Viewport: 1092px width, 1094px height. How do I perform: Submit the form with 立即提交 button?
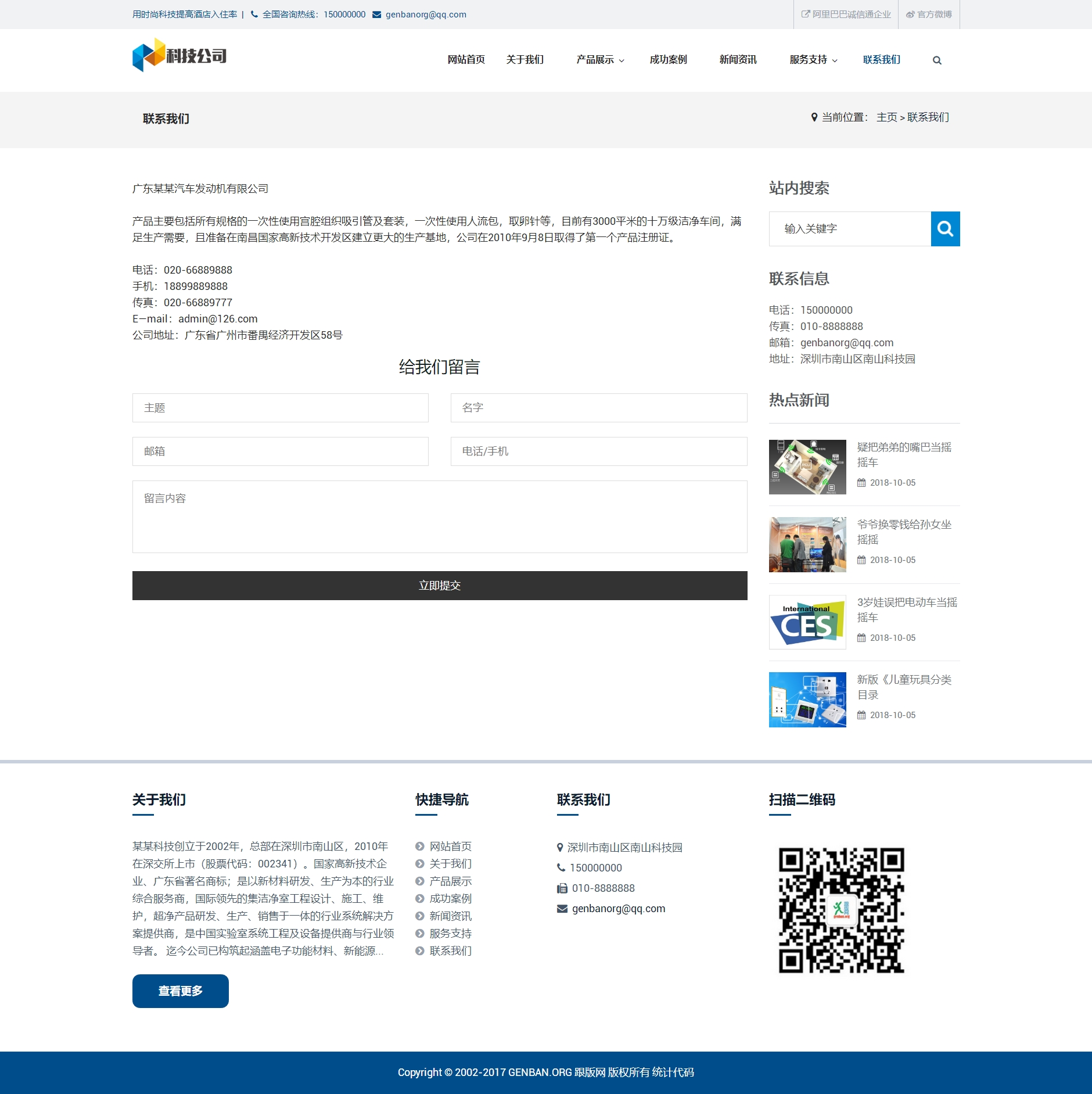[440, 586]
